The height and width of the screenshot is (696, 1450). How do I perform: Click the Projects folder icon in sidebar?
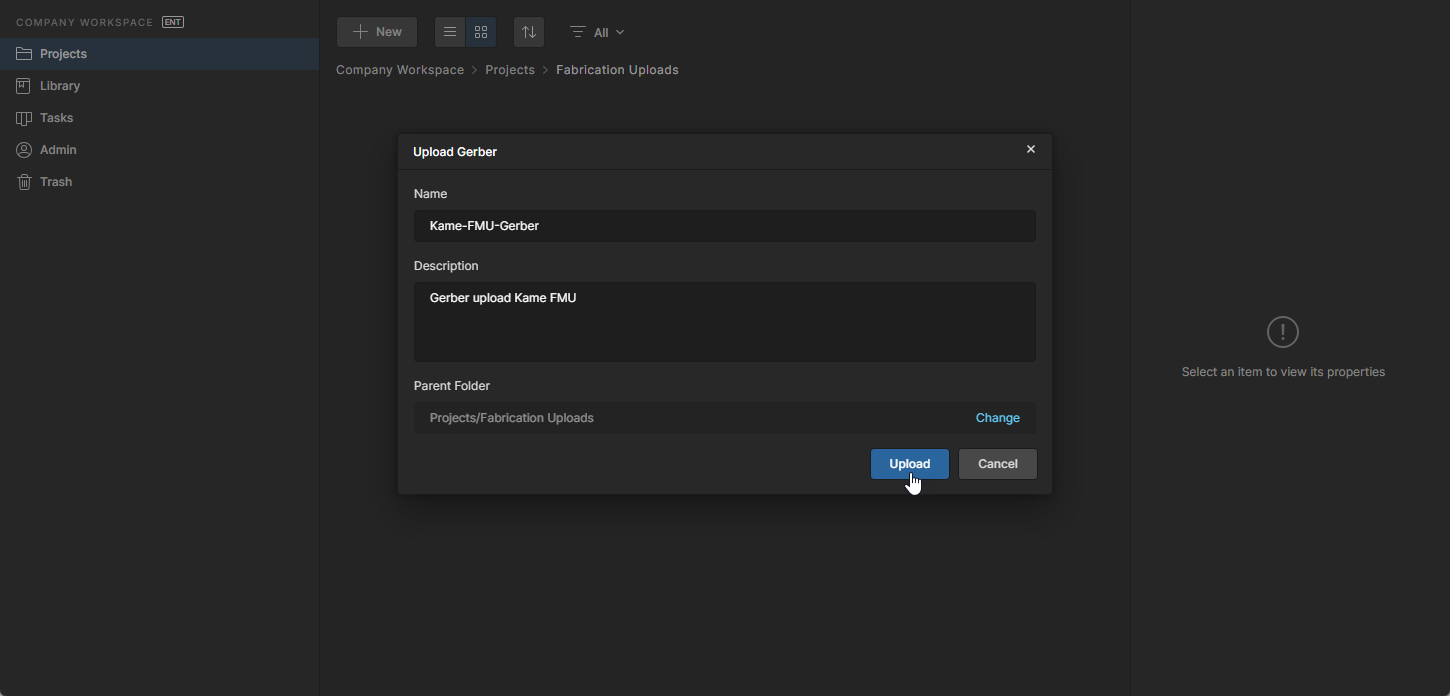point(24,54)
